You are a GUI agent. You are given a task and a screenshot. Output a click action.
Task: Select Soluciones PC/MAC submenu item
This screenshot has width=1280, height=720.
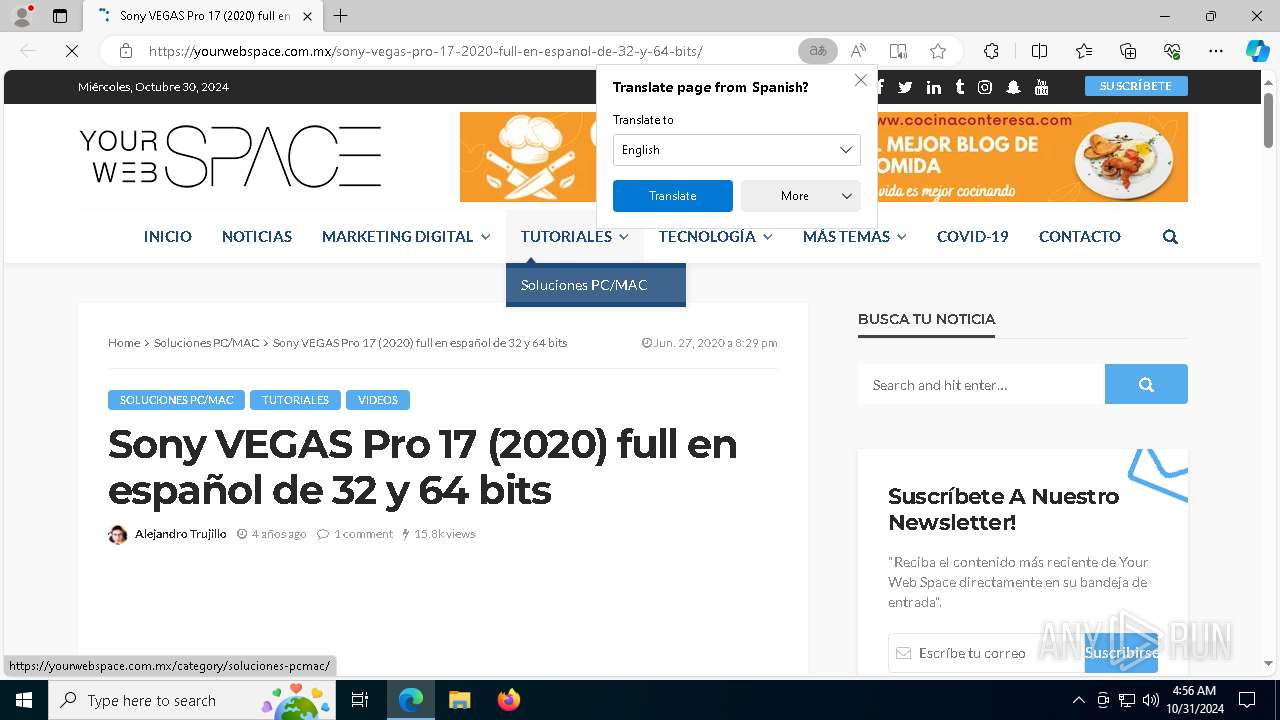pos(596,285)
